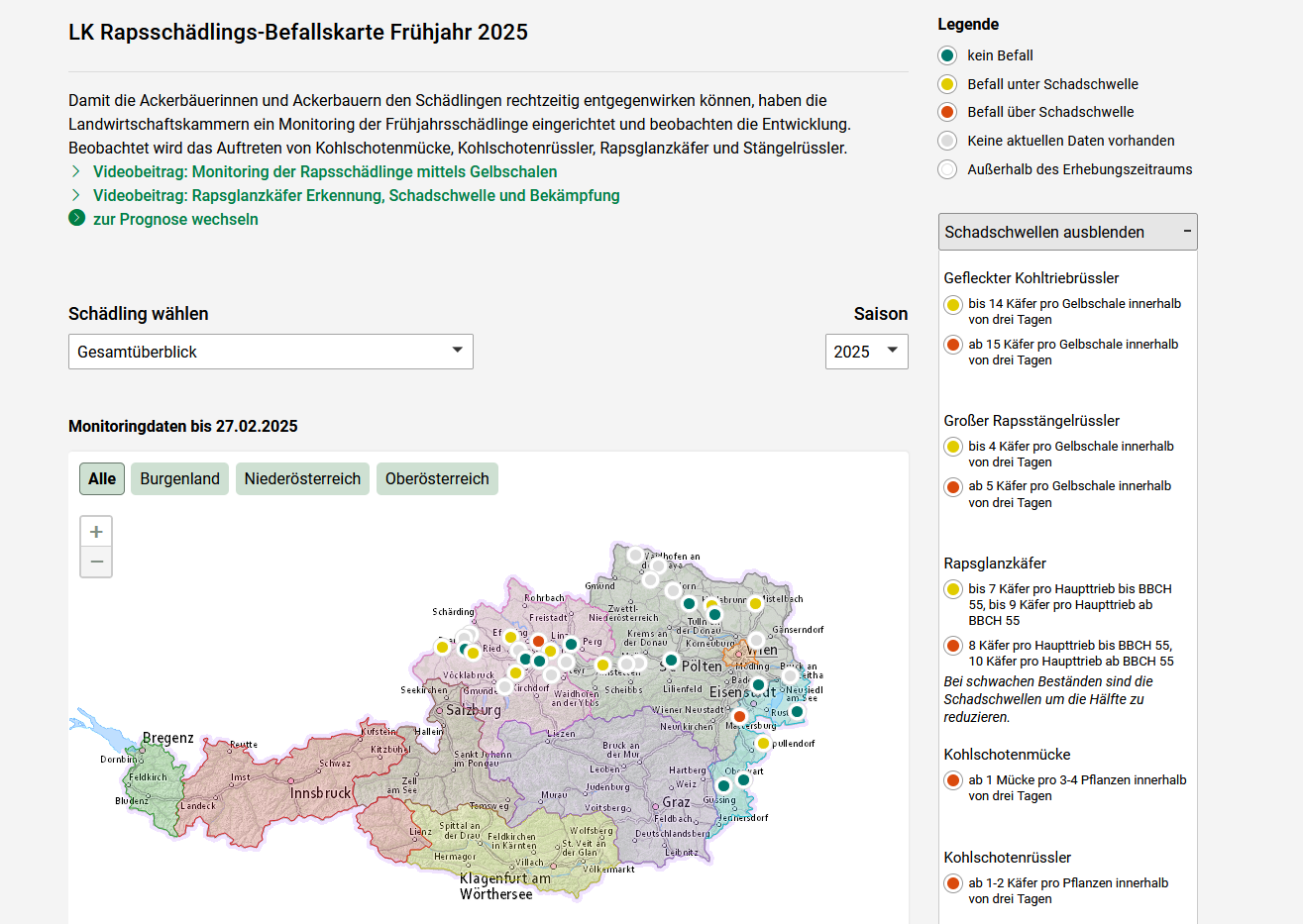Click the red marker near Mattersburg
Viewport: 1303px width, 924px height.
click(739, 716)
